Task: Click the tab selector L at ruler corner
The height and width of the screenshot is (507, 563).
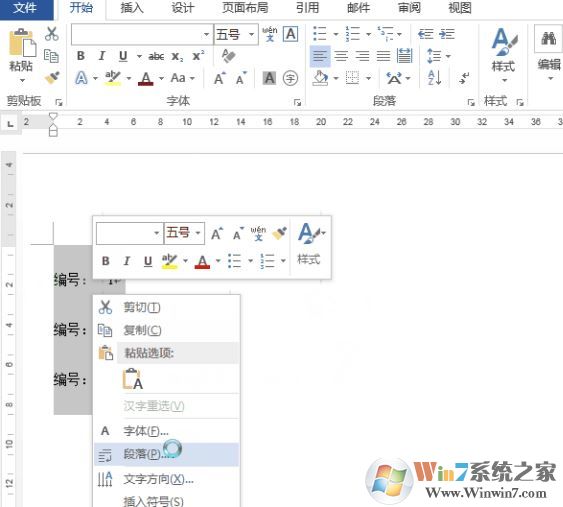Action: pos(10,124)
